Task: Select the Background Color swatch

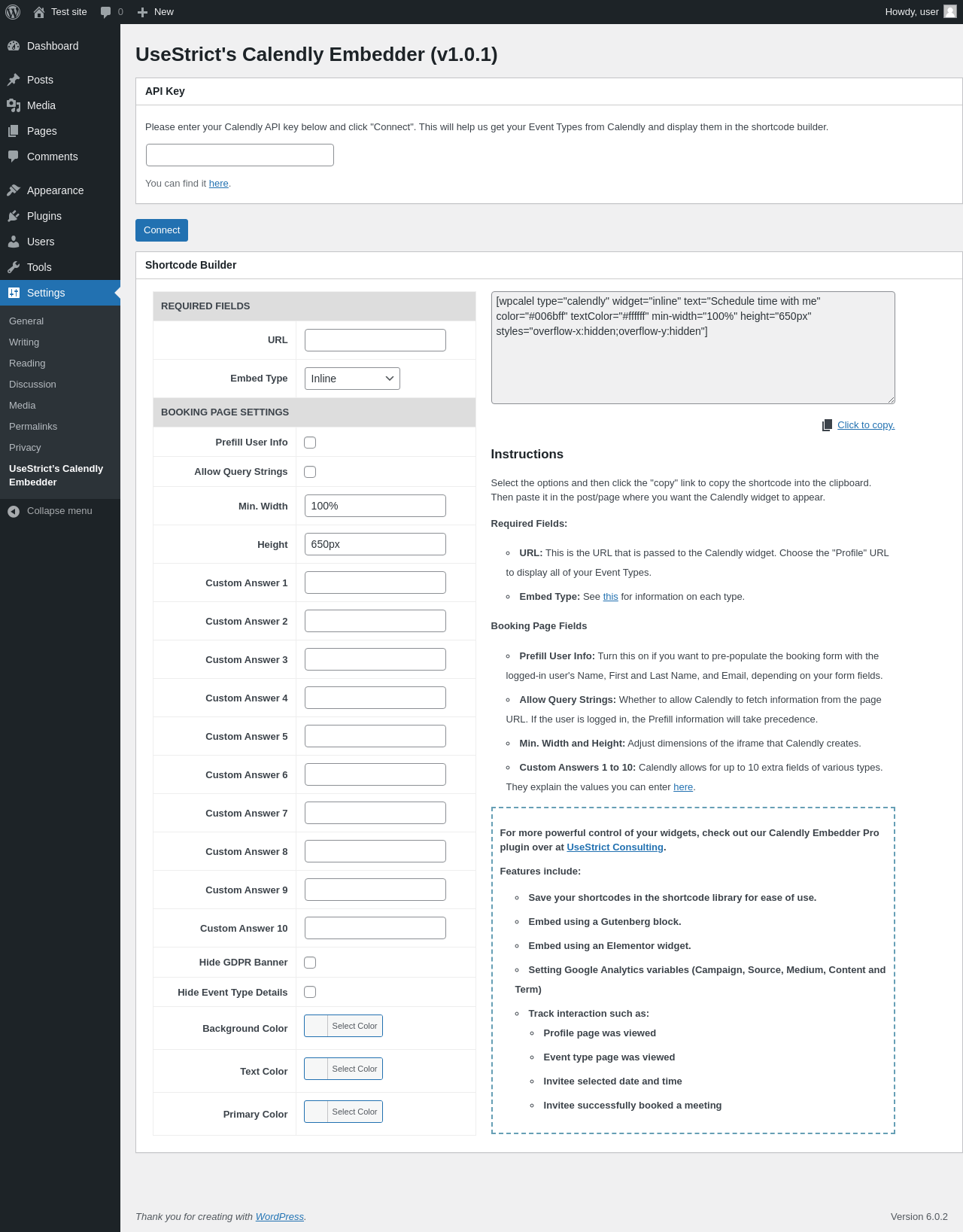Action: [317, 1026]
